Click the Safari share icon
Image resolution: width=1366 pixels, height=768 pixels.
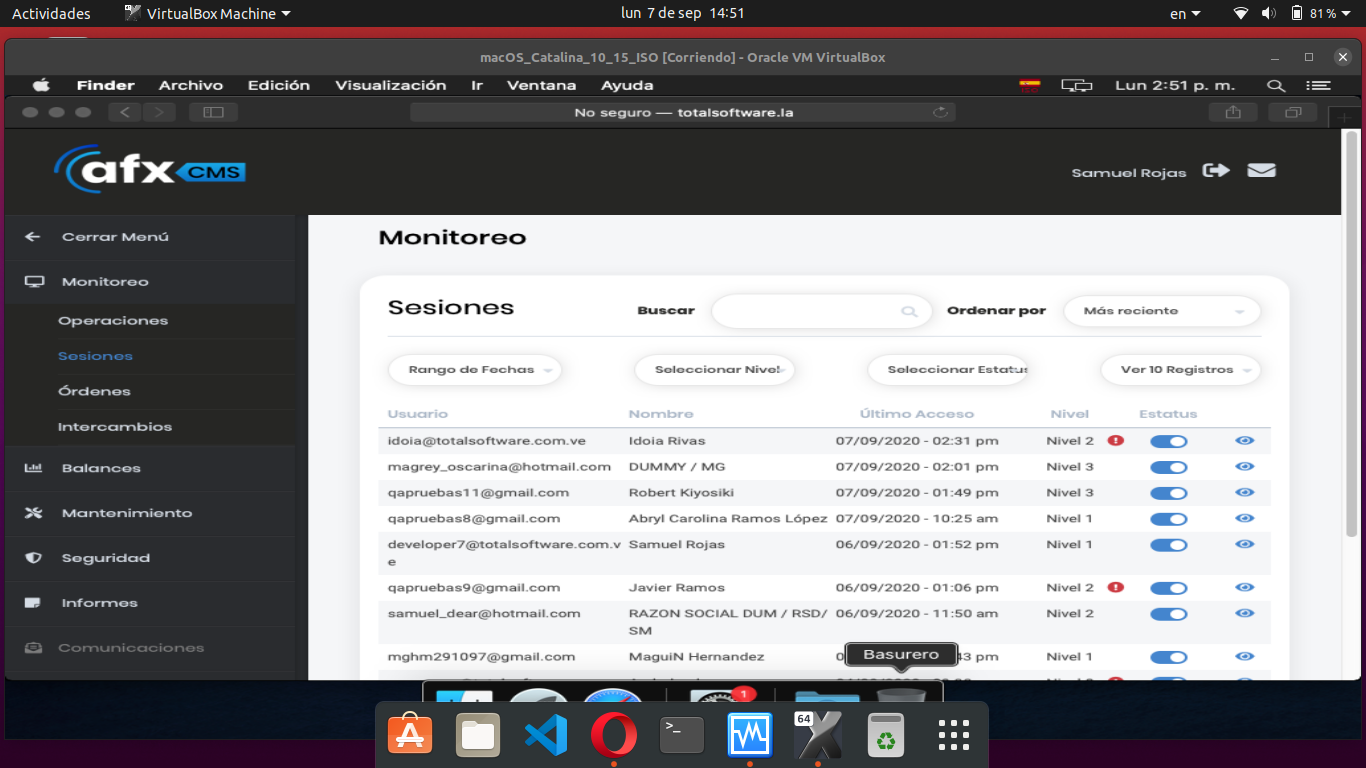tap(1233, 113)
